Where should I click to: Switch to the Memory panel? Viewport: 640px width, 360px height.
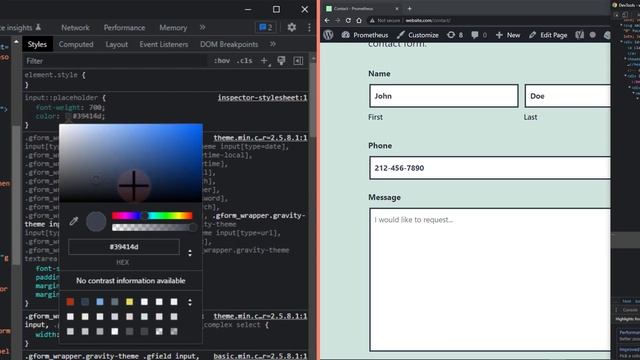pyautogui.click(x=173, y=28)
